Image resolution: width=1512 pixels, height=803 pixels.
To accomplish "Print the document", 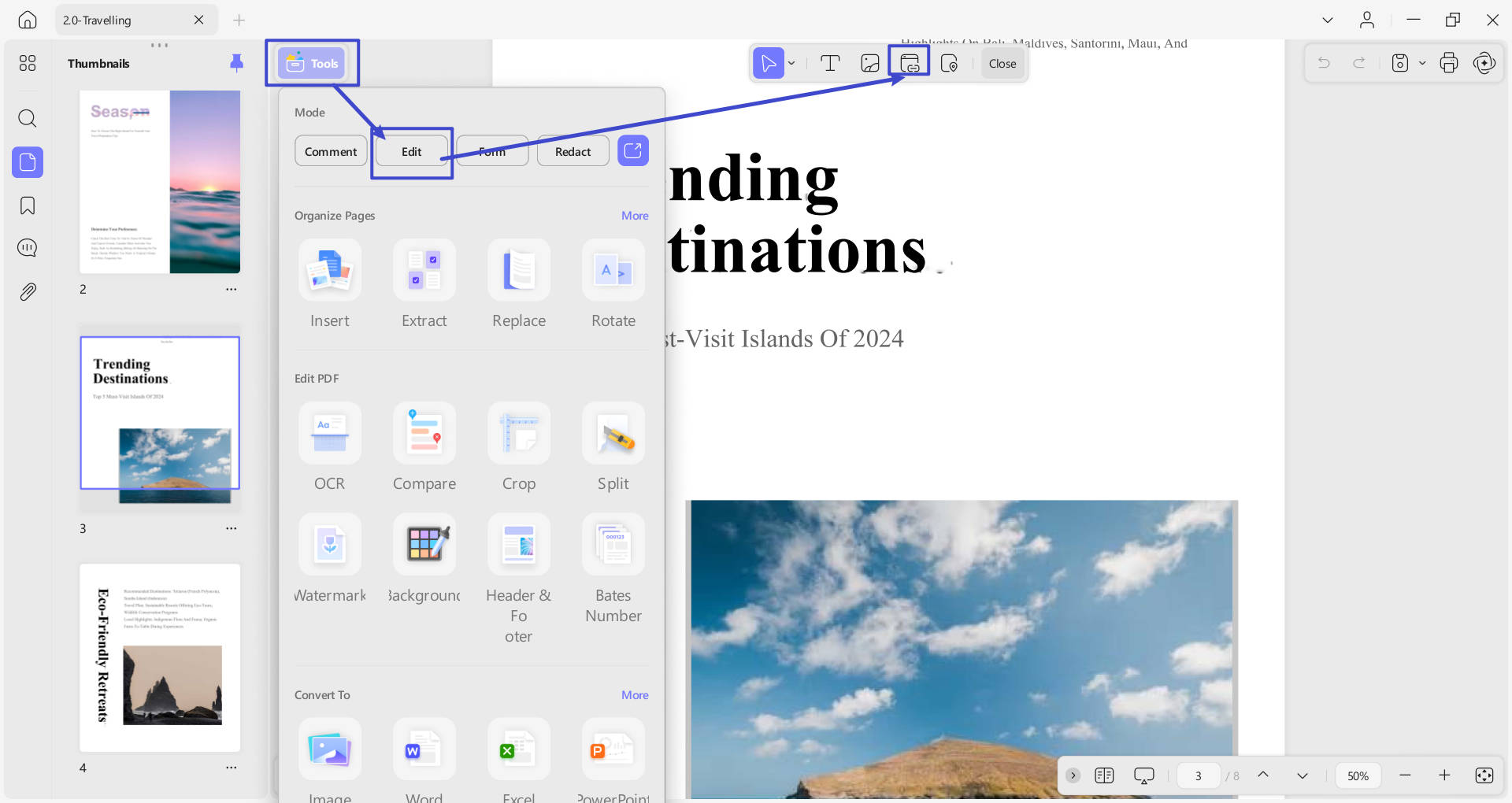I will click(x=1449, y=63).
